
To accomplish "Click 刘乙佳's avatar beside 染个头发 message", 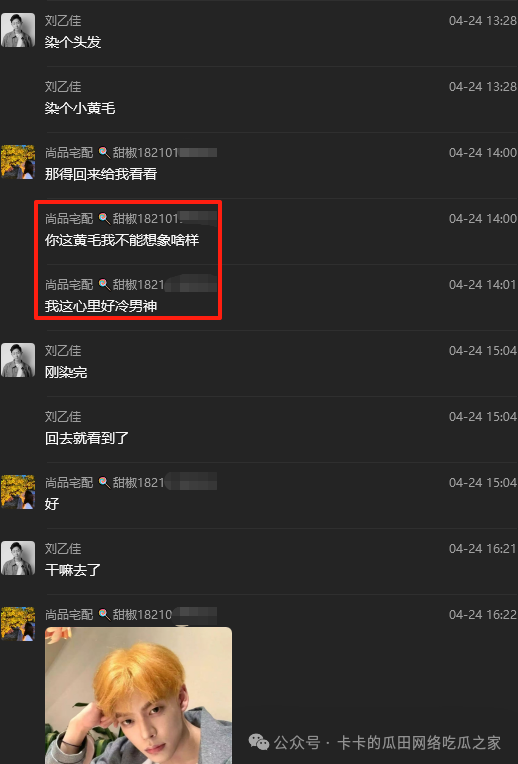I will [x=18, y=30].
